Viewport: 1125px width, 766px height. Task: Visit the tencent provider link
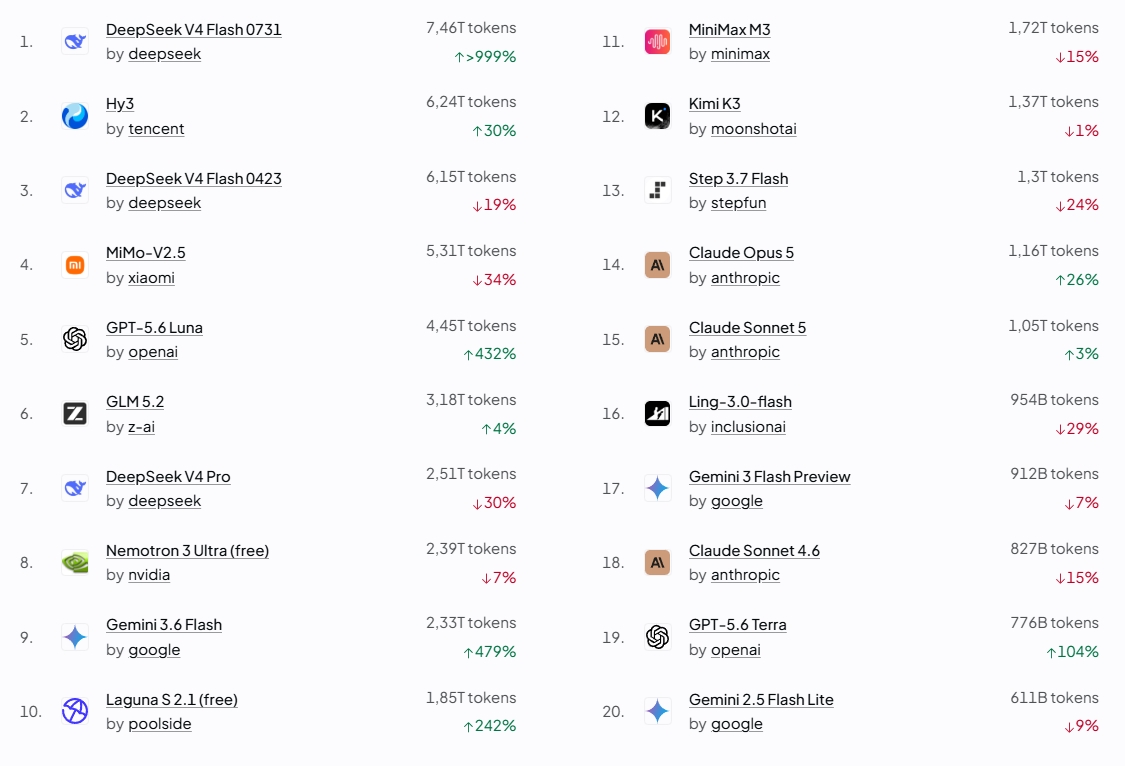tap(156, 129)
